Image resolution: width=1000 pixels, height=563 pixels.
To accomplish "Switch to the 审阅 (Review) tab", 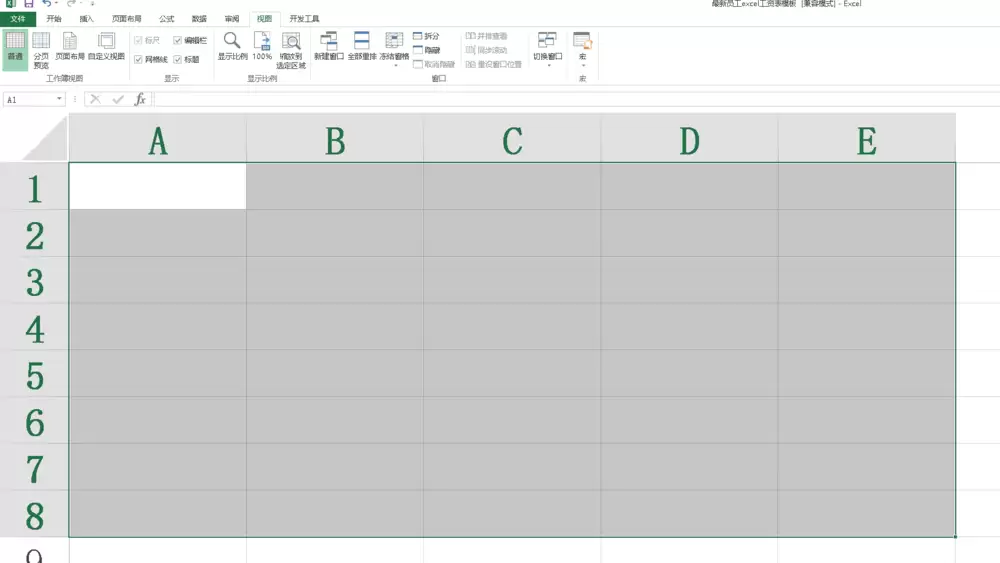I will click(x=232, y=18).
